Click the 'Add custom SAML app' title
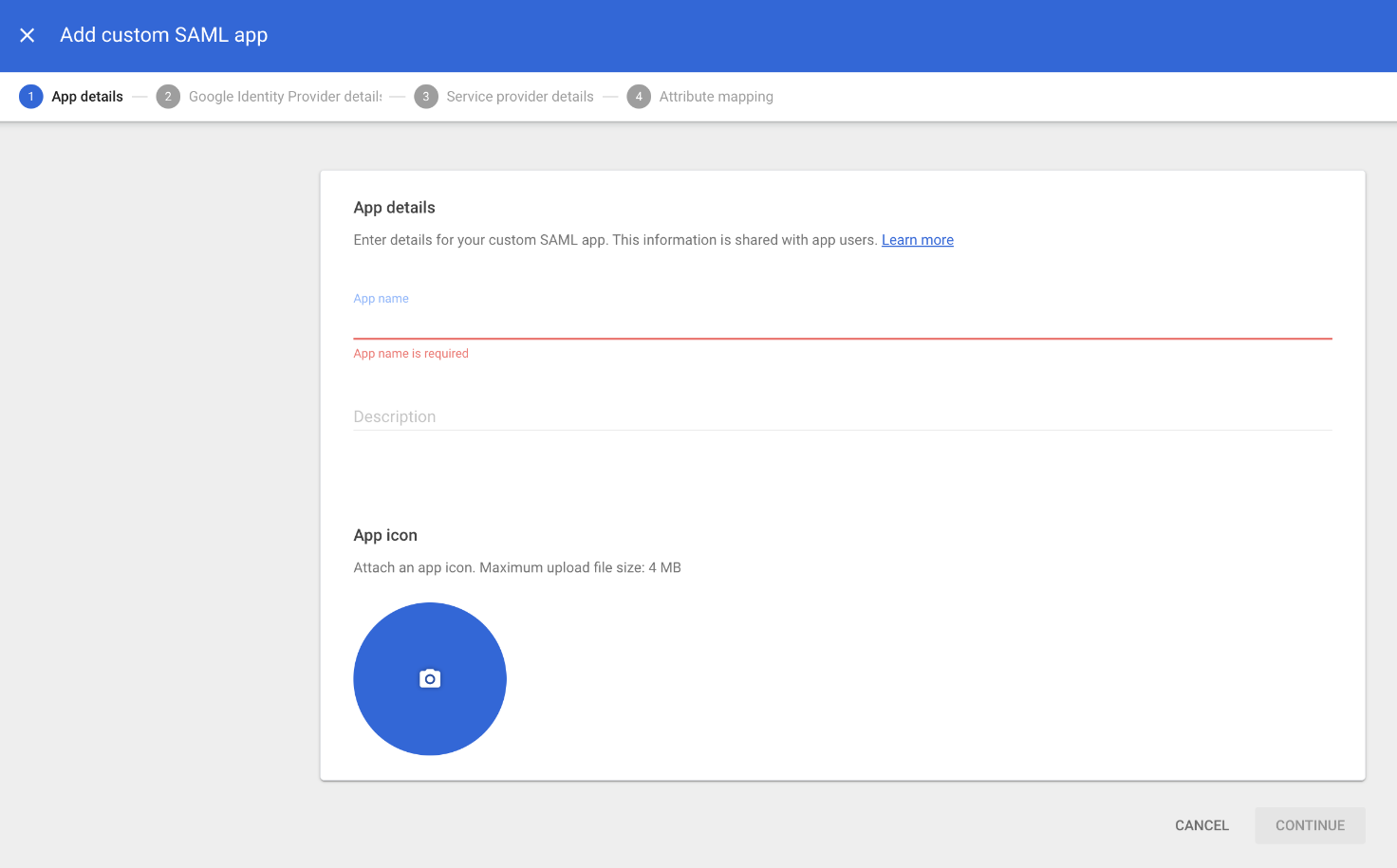Viewport: 1397px width, 868px height. (x=163, y=35)
